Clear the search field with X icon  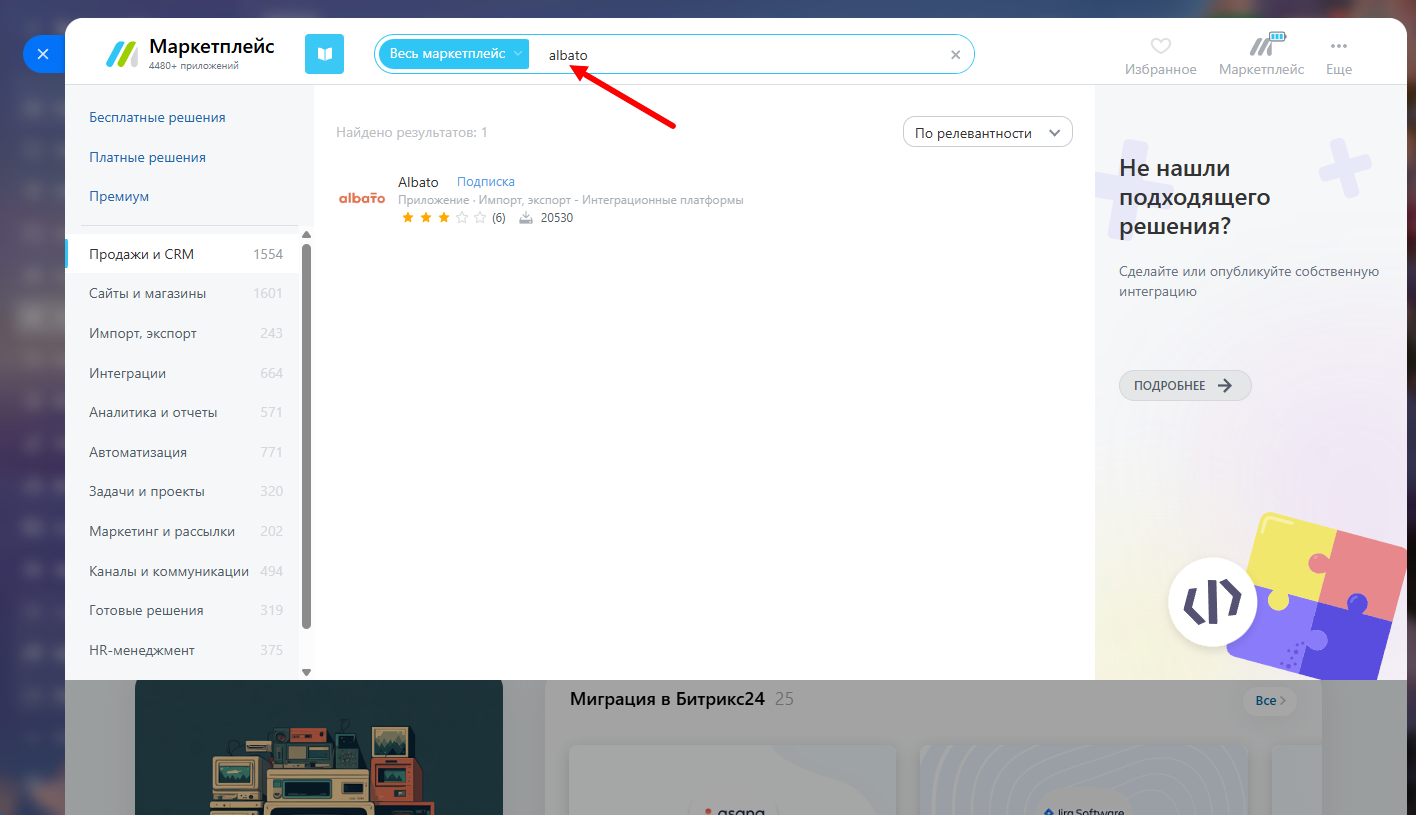click(x=955, y=55)
